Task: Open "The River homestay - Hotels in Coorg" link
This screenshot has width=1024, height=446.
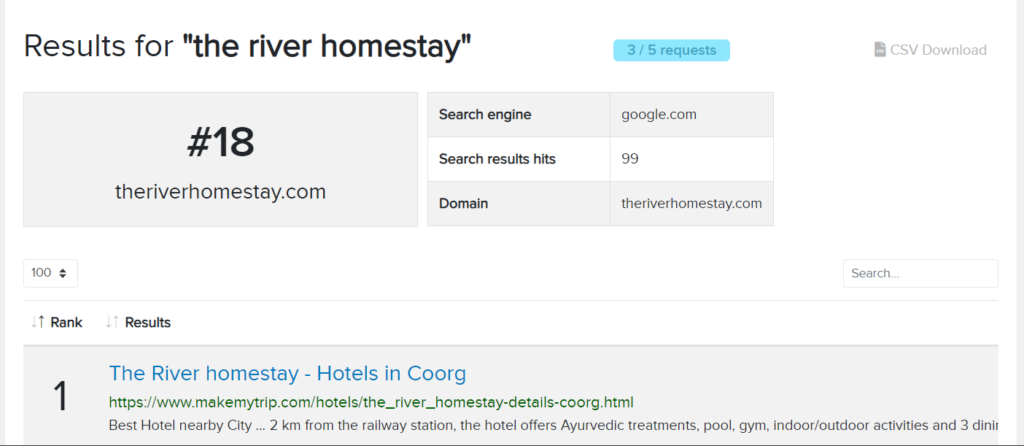Action: point(287,374)
